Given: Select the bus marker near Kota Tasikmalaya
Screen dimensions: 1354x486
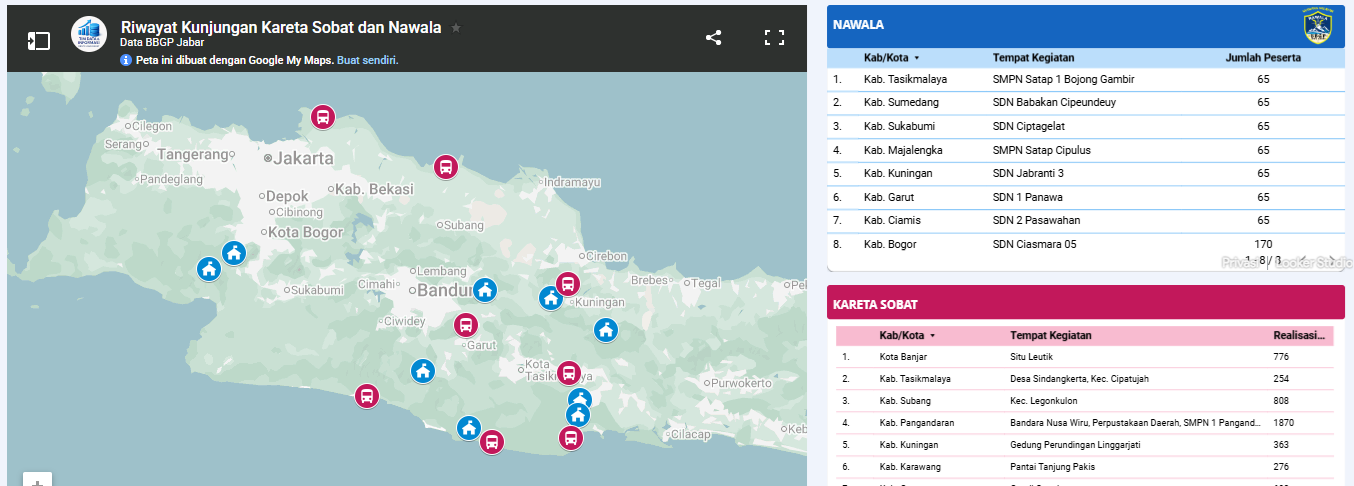Looking at the screenshot, I should pyautogui.click(x=569, y=373).
